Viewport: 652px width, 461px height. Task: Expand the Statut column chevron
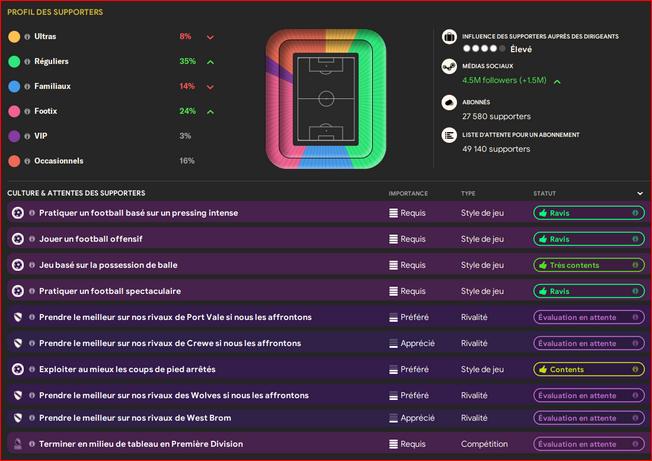[640, 193]
